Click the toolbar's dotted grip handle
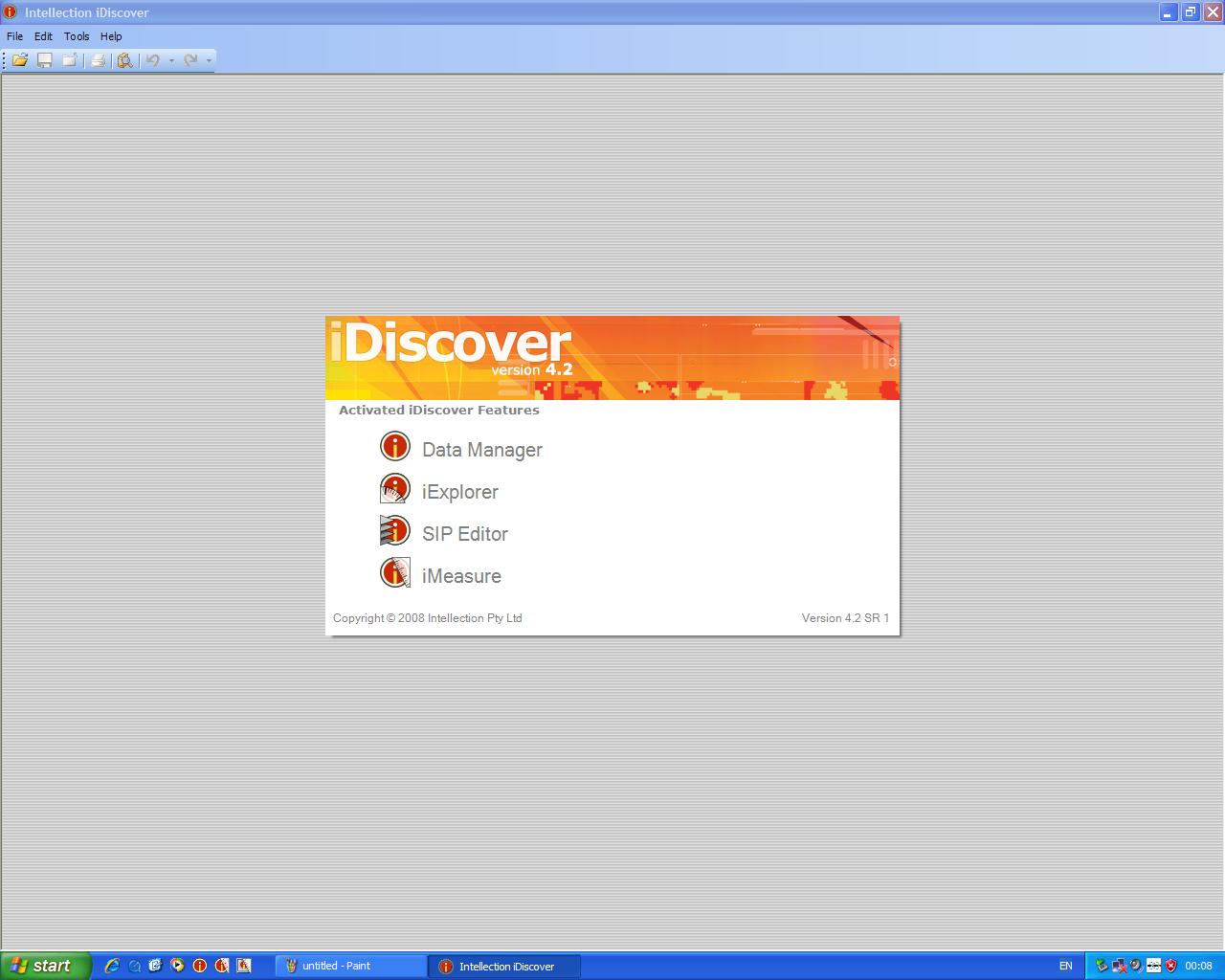This screenshot has width=1225, height=980. click(5, 60)
